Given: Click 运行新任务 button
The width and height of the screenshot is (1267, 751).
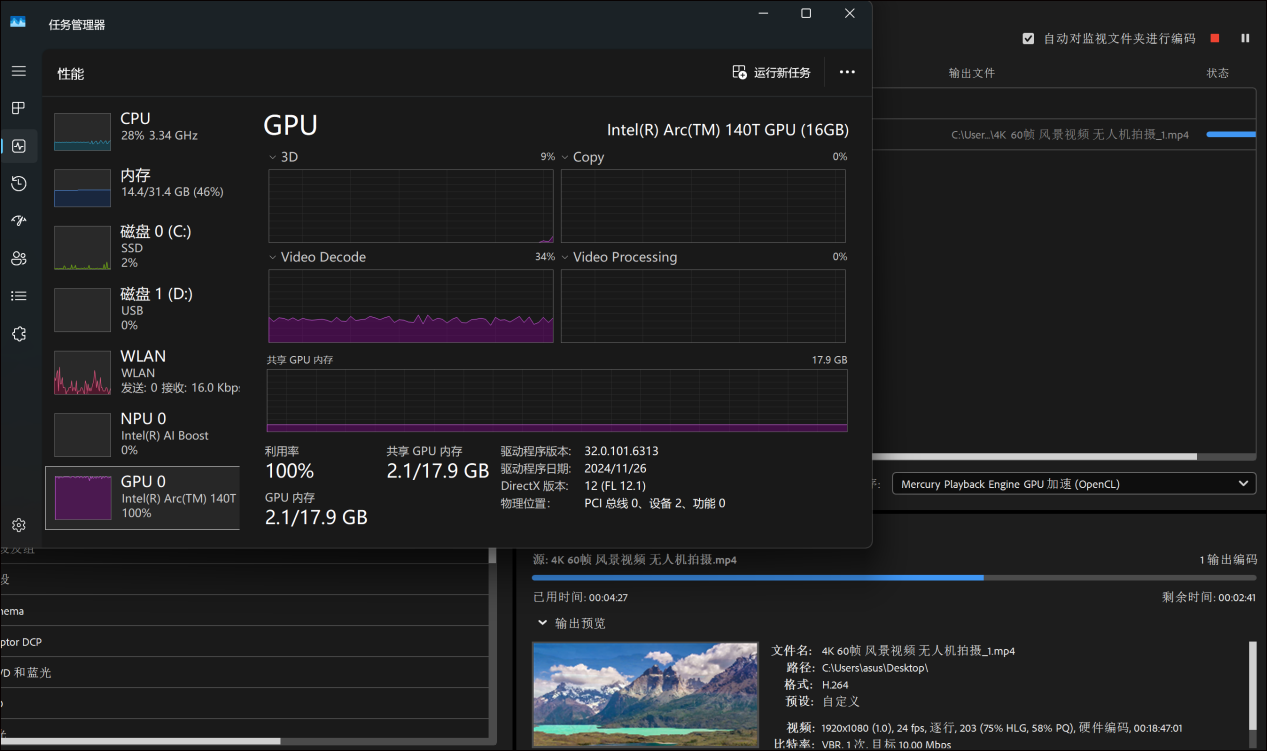Looking at the screenshot, I should (x=771, y=72).
